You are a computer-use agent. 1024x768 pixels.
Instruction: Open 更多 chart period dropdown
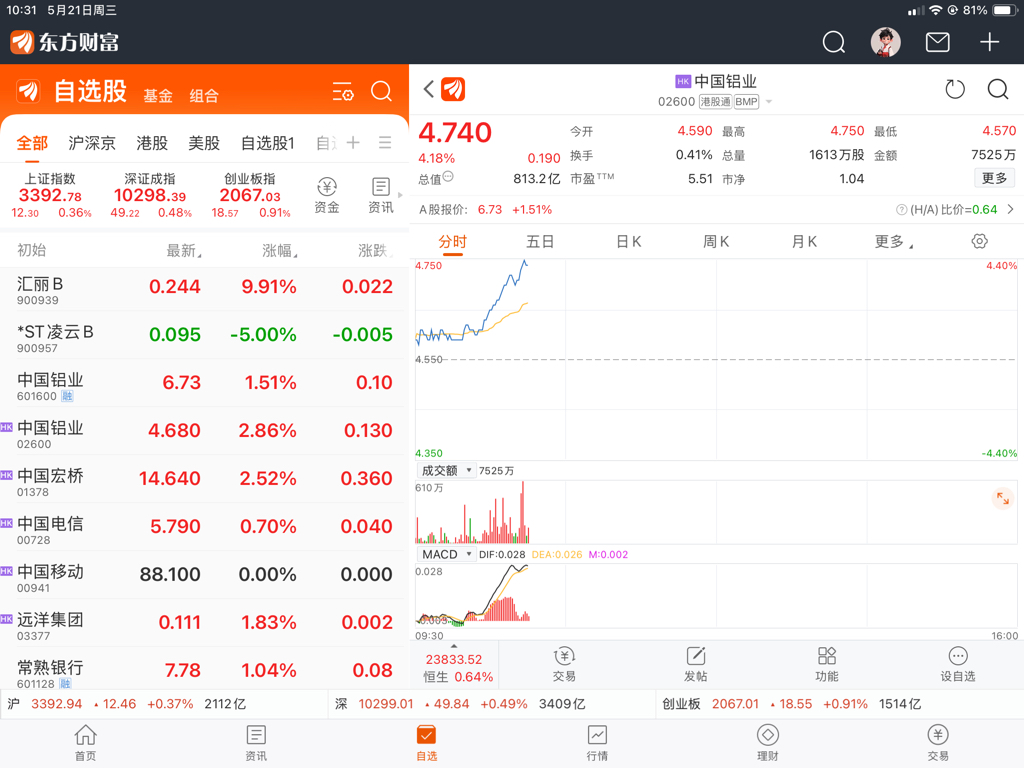pos(894,242)
